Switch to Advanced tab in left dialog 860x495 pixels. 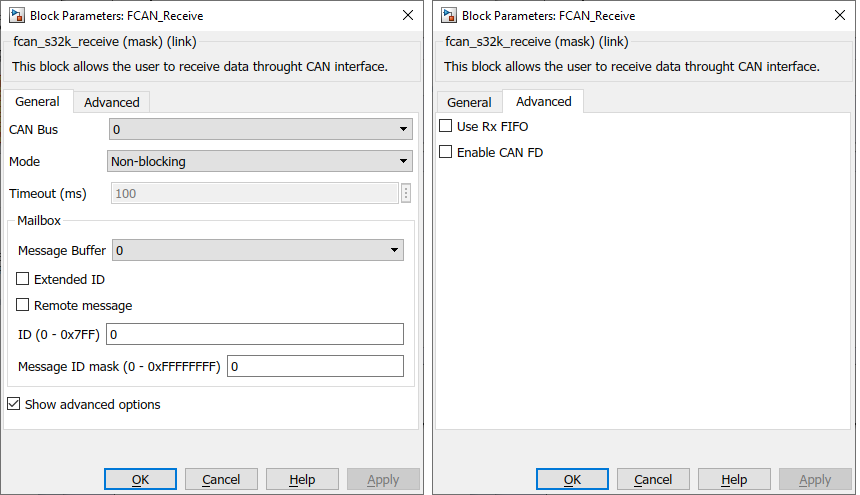pyautogui.click(x=112, y=102)
